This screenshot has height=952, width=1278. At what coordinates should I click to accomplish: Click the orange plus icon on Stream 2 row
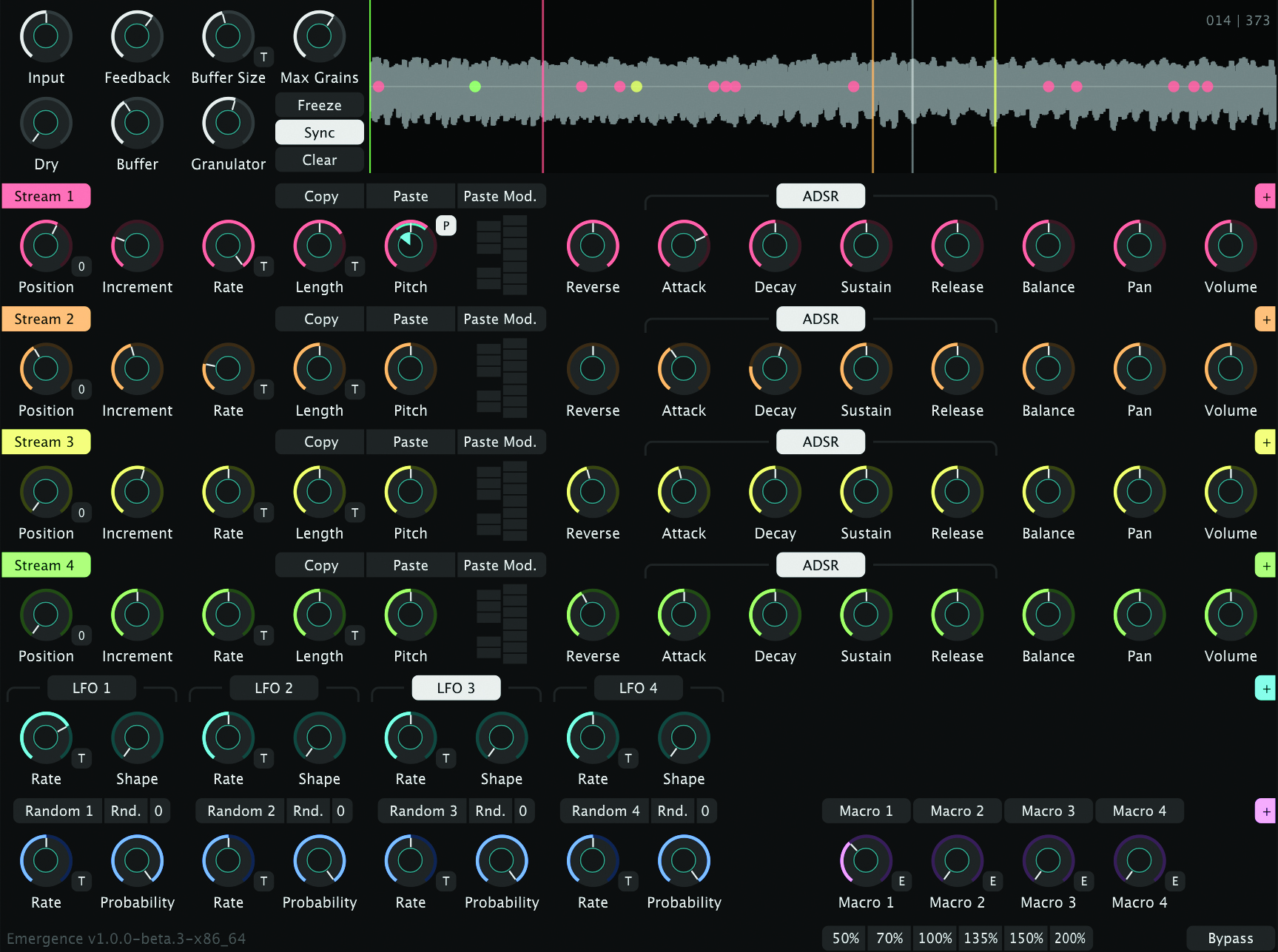[1266, 320]
